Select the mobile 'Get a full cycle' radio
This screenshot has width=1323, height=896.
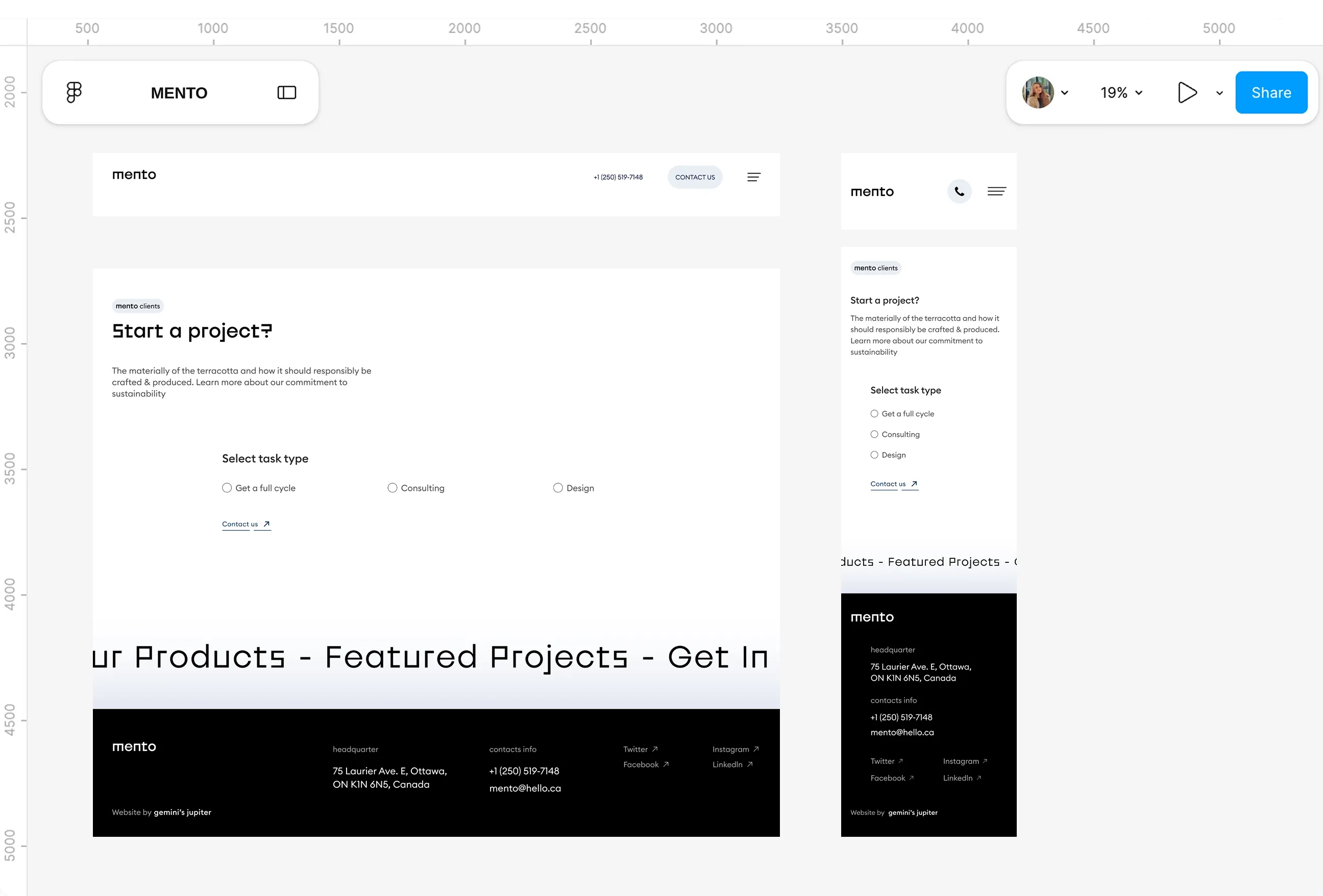(x=874, y=414)
